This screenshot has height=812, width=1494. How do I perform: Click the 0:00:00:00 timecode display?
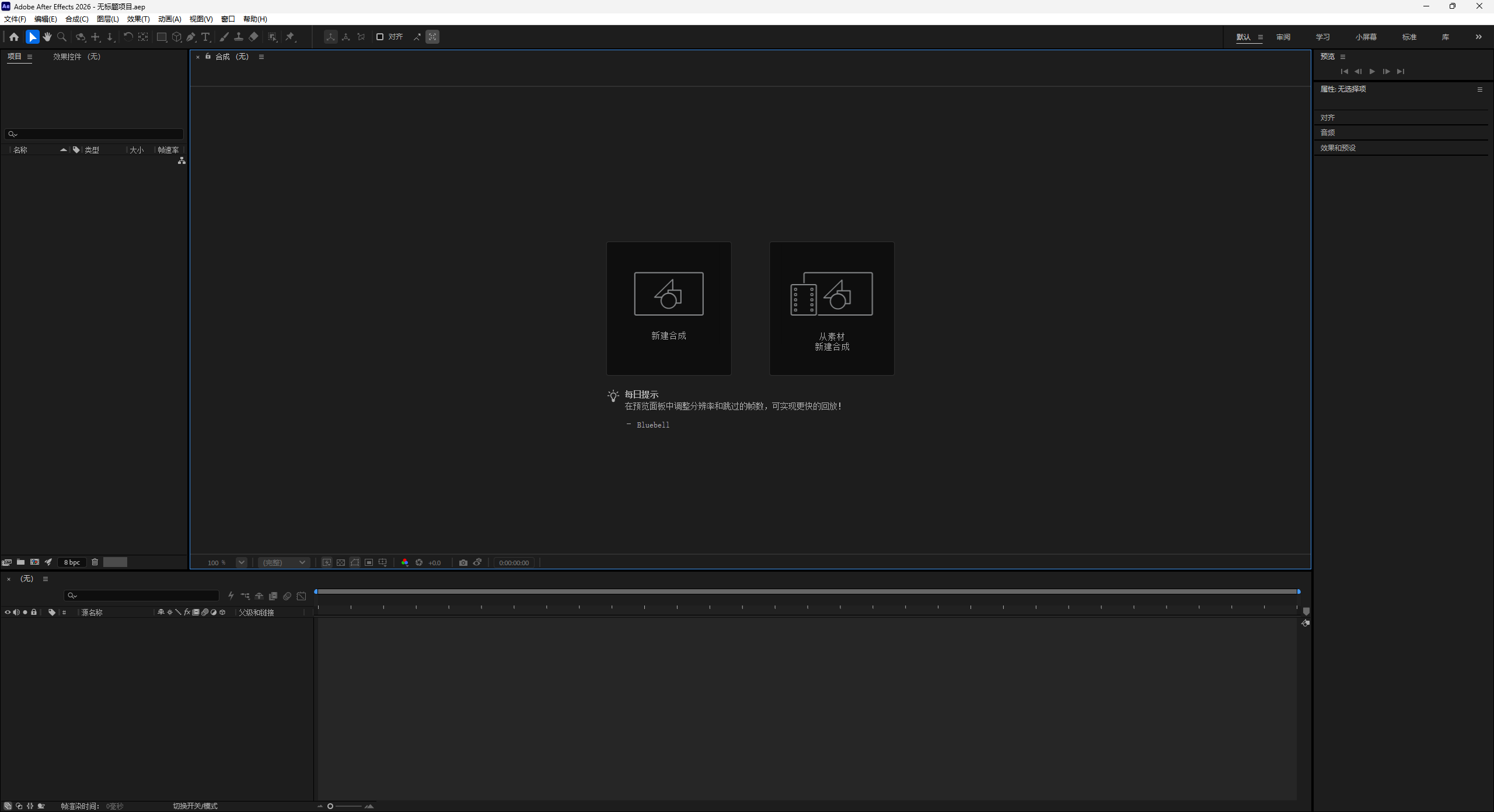coord(514,563)
